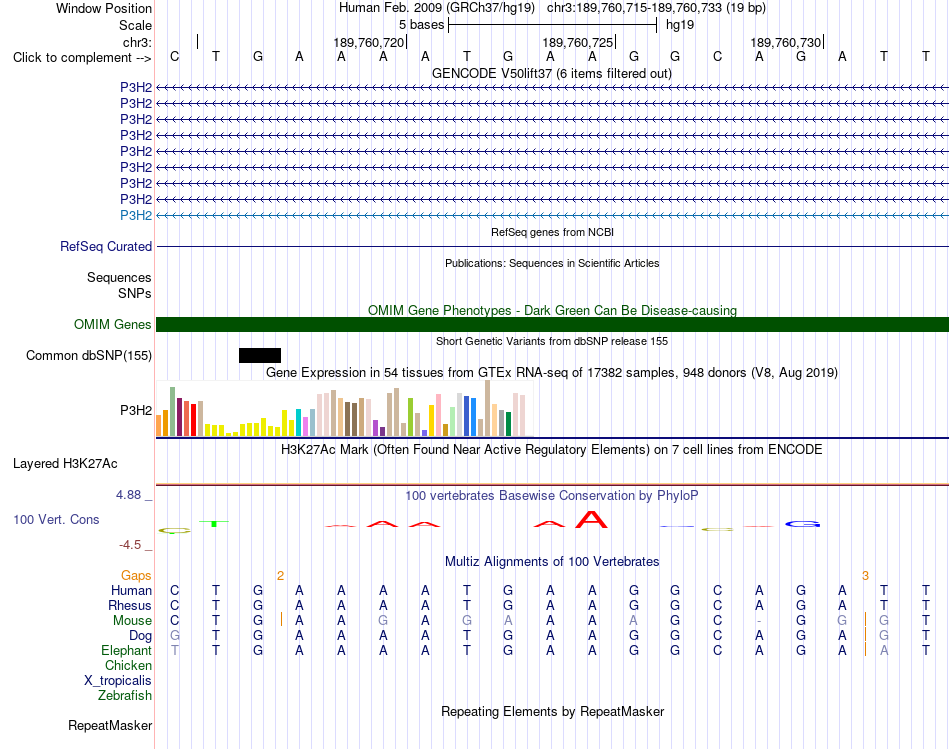The height and width of the screenshot is (749, 950).
Task: Click the orange gap count '2'
Action: (x=281, y=576)
